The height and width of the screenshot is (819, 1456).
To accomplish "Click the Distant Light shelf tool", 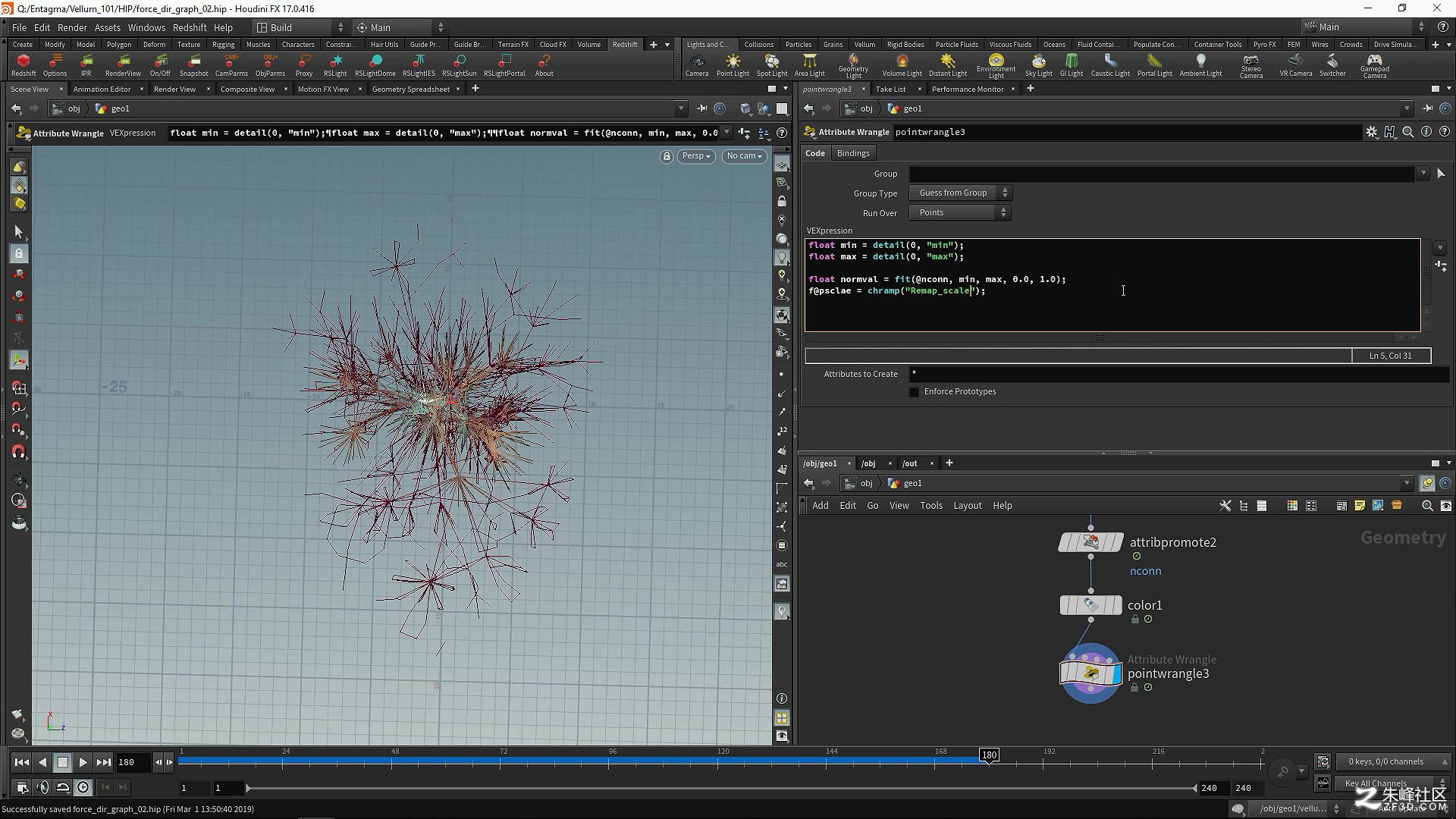I will pos(947,65).
